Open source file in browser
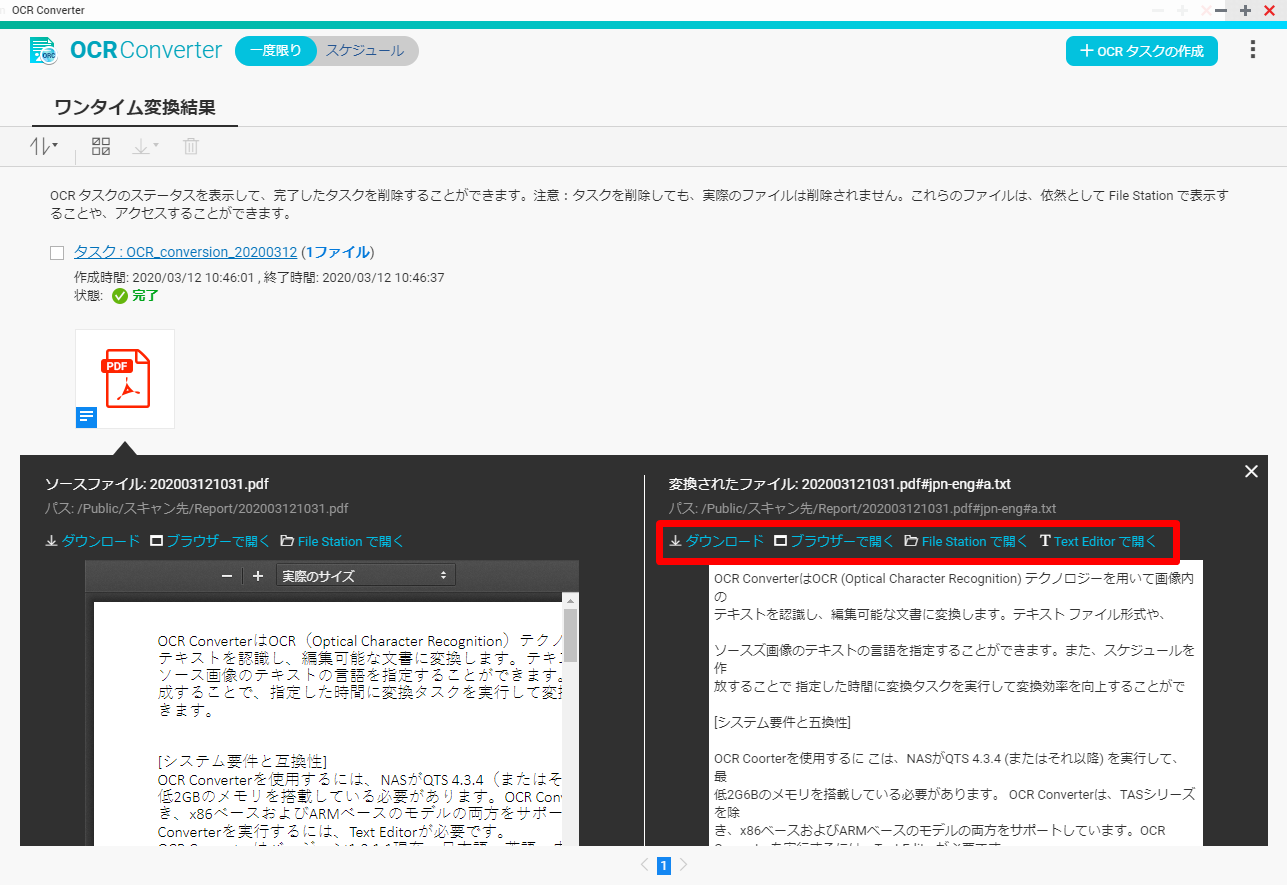The image size is (1287, 885). 210,541
